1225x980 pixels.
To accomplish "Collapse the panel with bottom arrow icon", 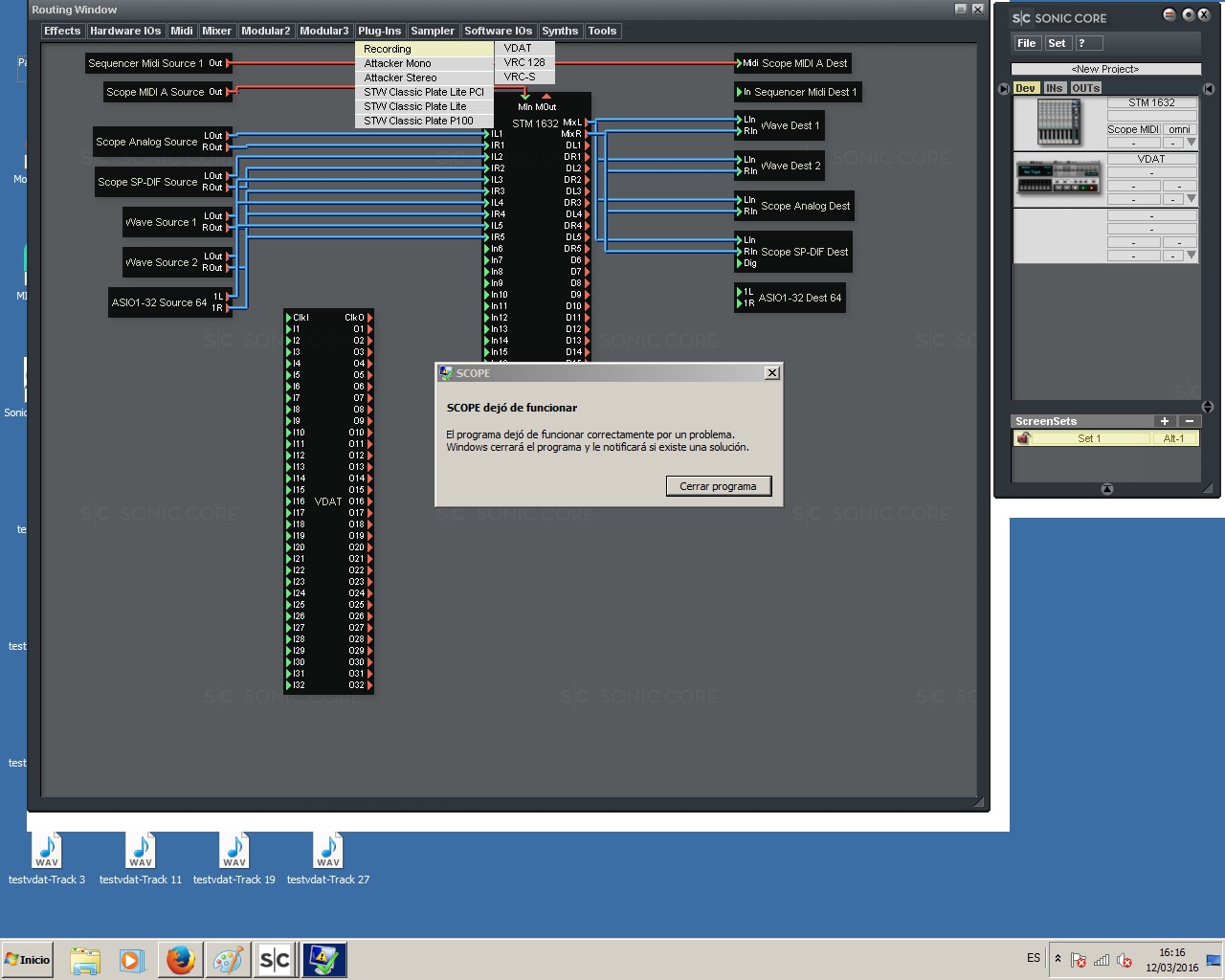I will (1107, 489).
